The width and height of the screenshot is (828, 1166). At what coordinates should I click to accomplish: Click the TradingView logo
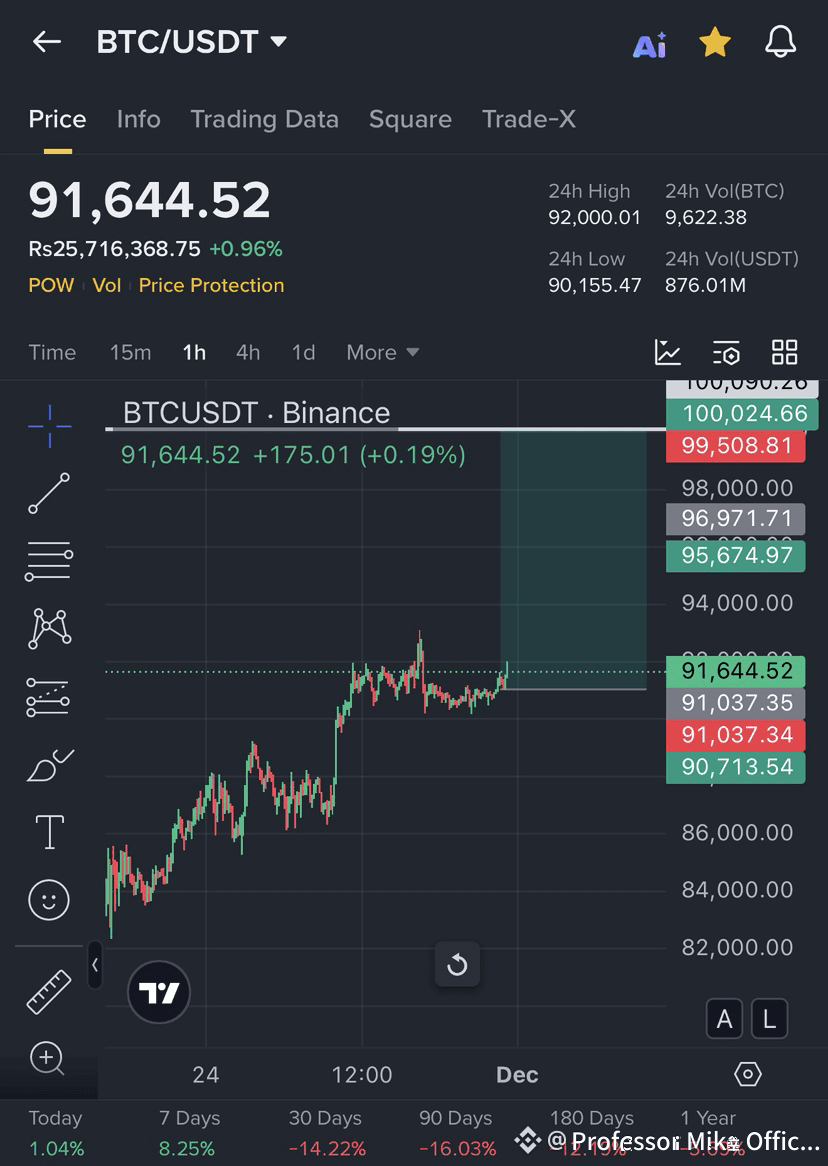(159, 992)
